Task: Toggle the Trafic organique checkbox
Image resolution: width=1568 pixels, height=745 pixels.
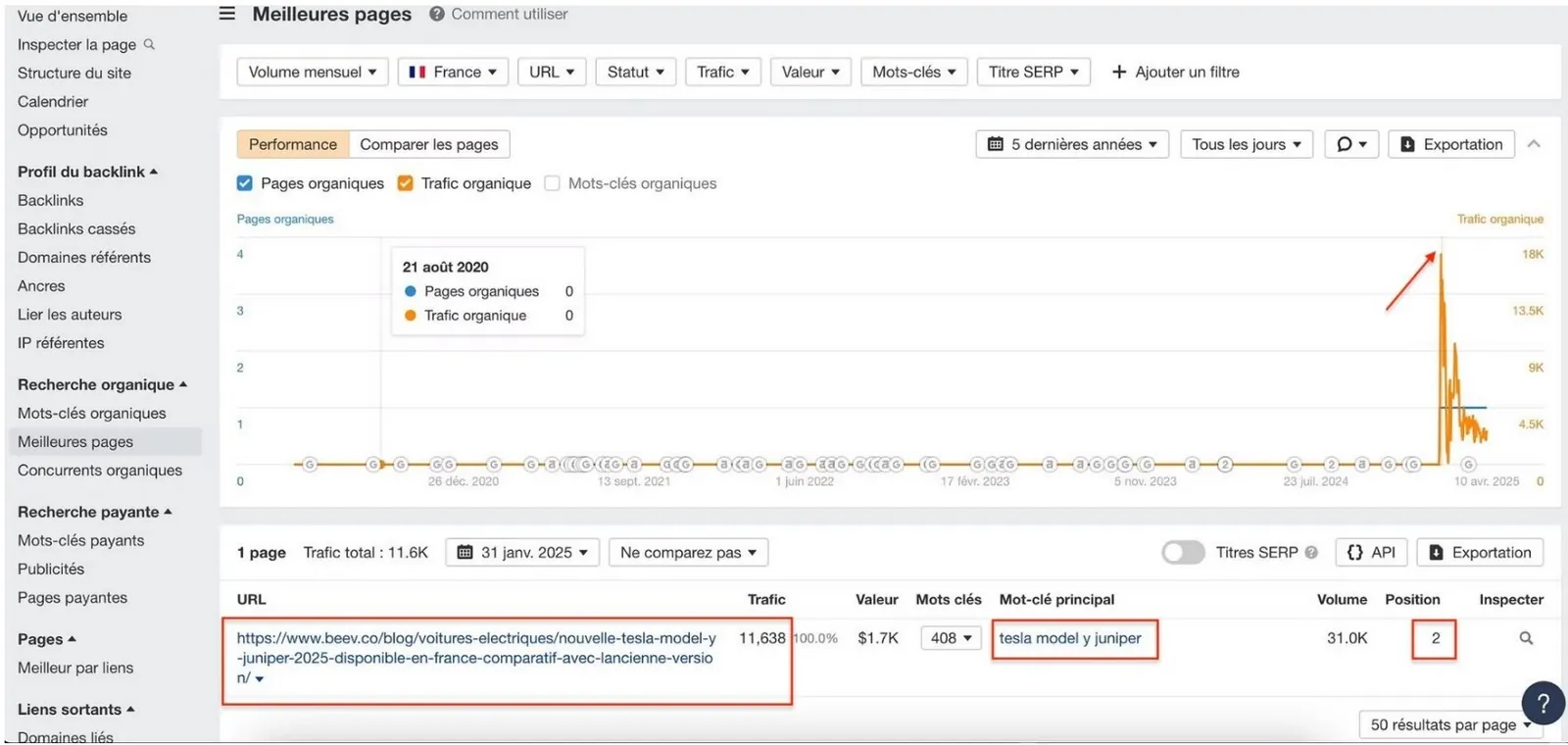Action: tap(405, 183)
